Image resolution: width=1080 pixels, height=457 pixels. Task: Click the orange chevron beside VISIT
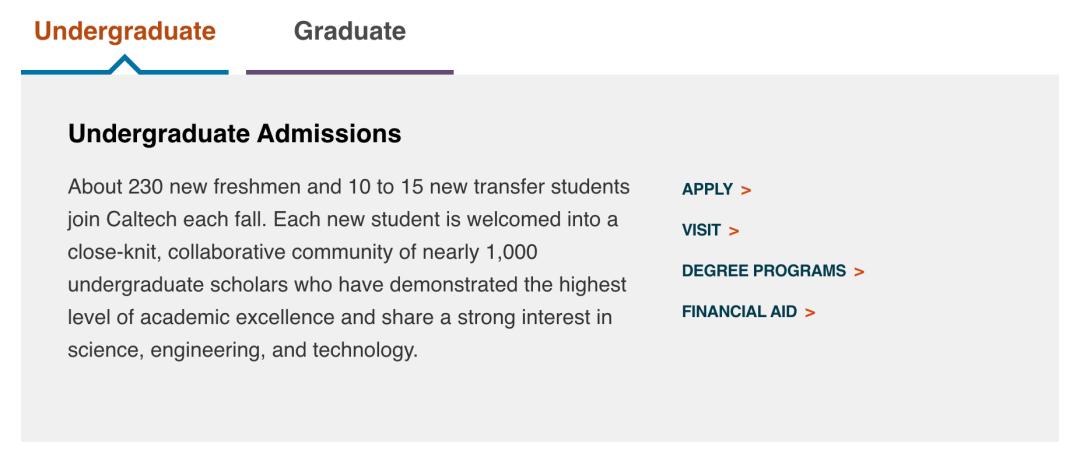tap(734, 231)
